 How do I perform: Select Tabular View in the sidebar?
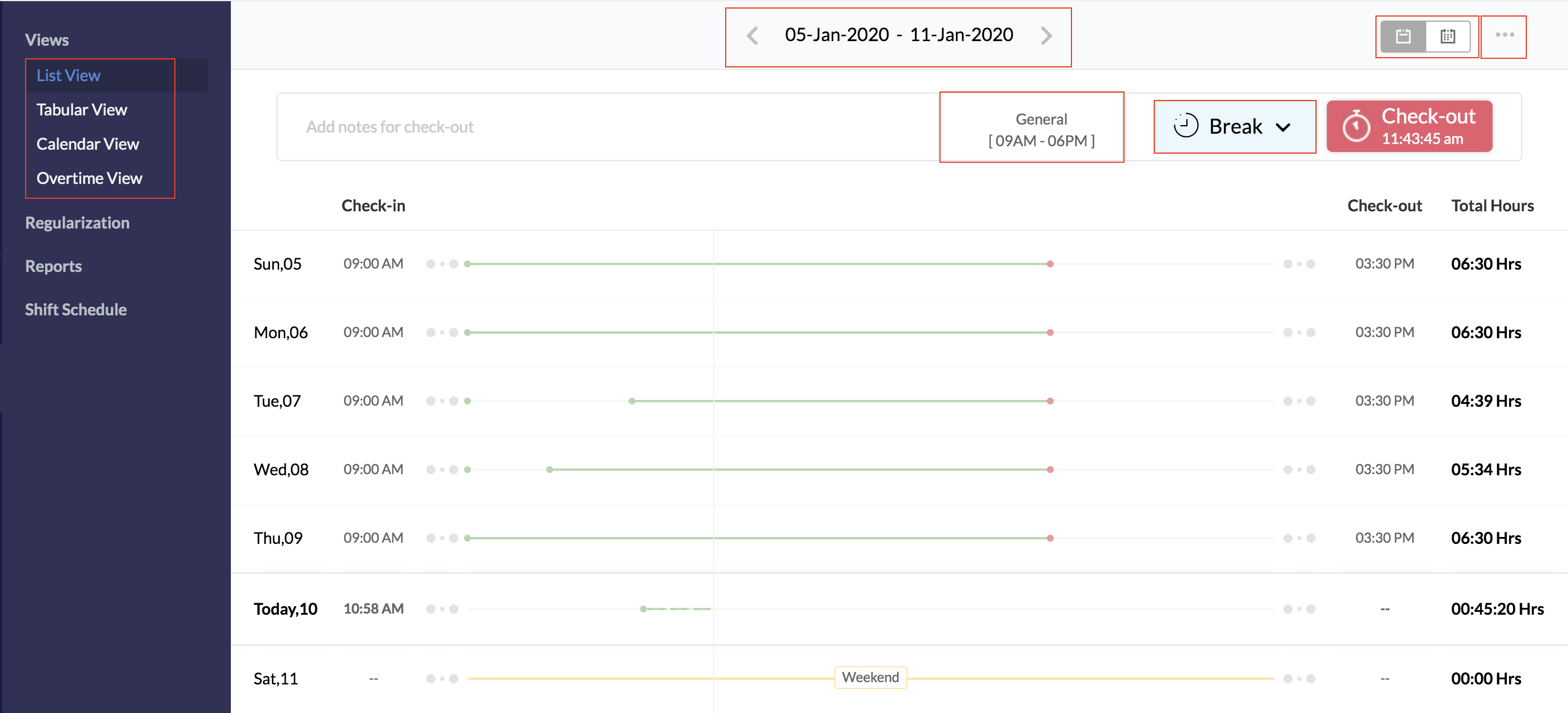pos(82,110)
